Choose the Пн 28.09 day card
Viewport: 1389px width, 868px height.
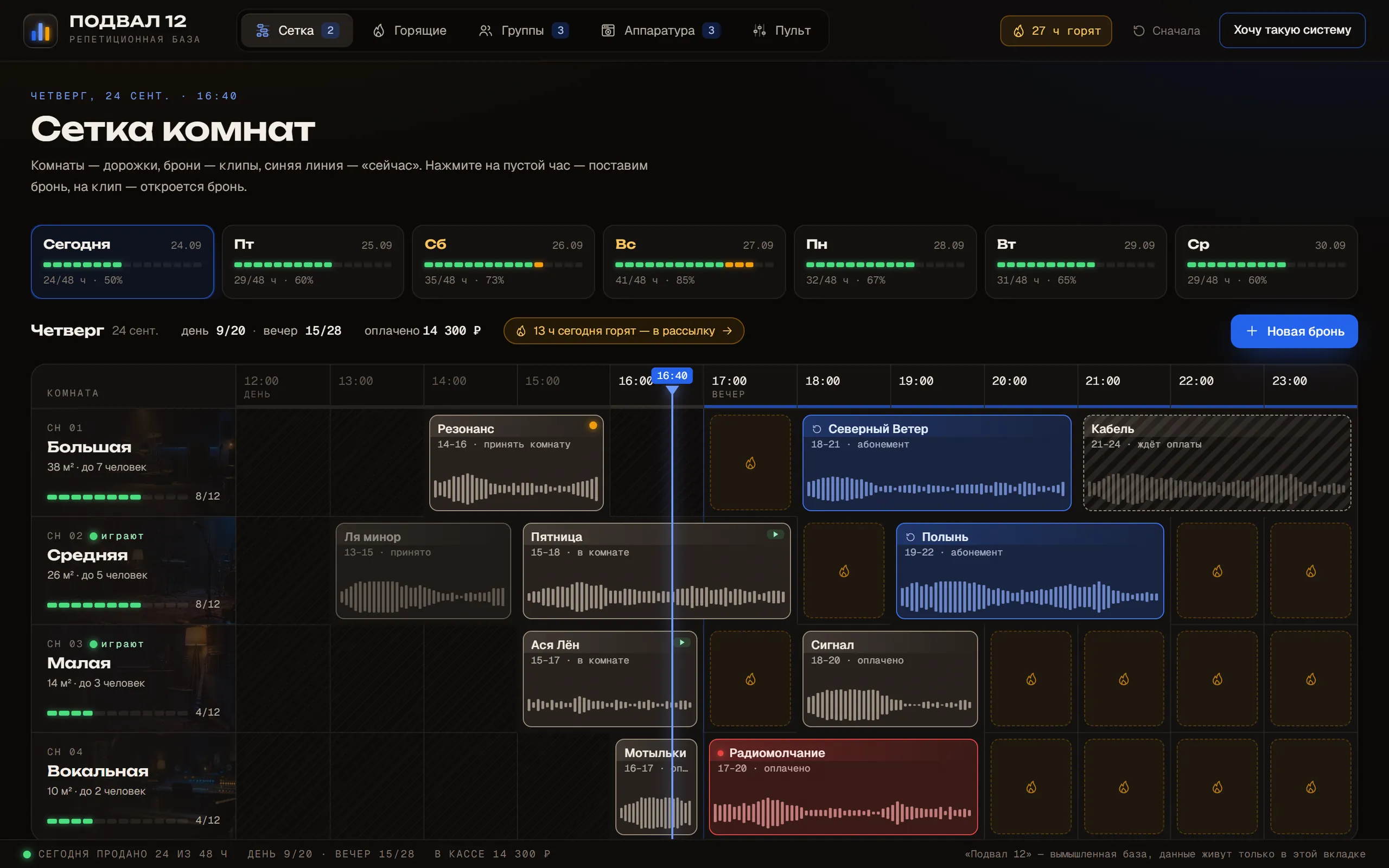click(885, 262)
